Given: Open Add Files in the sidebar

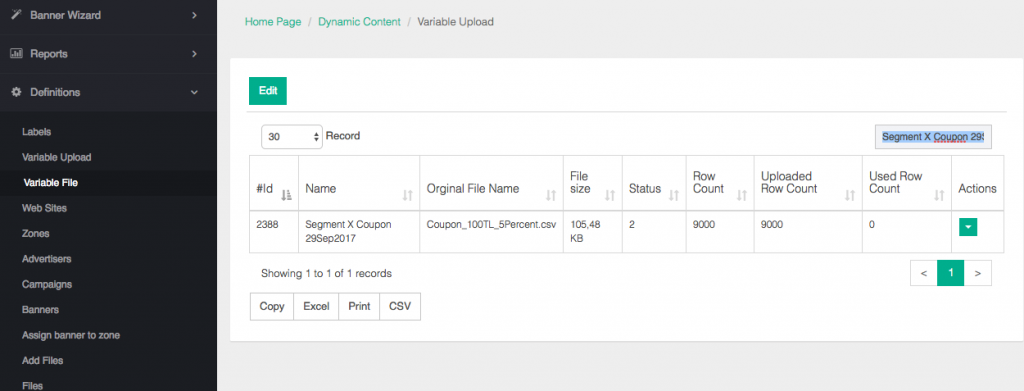Looking at the screenshot, I should tap(42, 360).
